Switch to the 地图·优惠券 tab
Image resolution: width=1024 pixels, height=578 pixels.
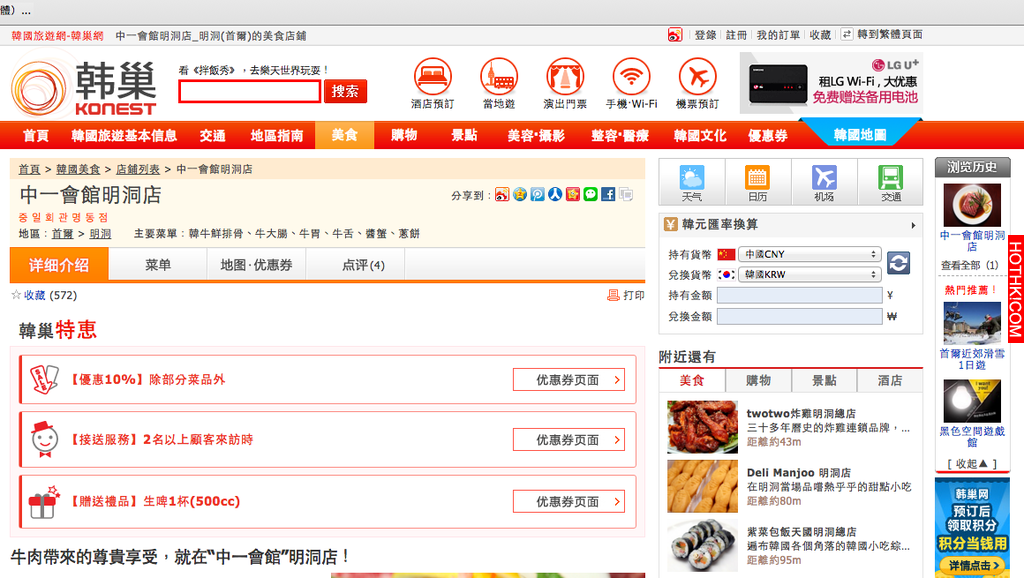tap(256, 265)
